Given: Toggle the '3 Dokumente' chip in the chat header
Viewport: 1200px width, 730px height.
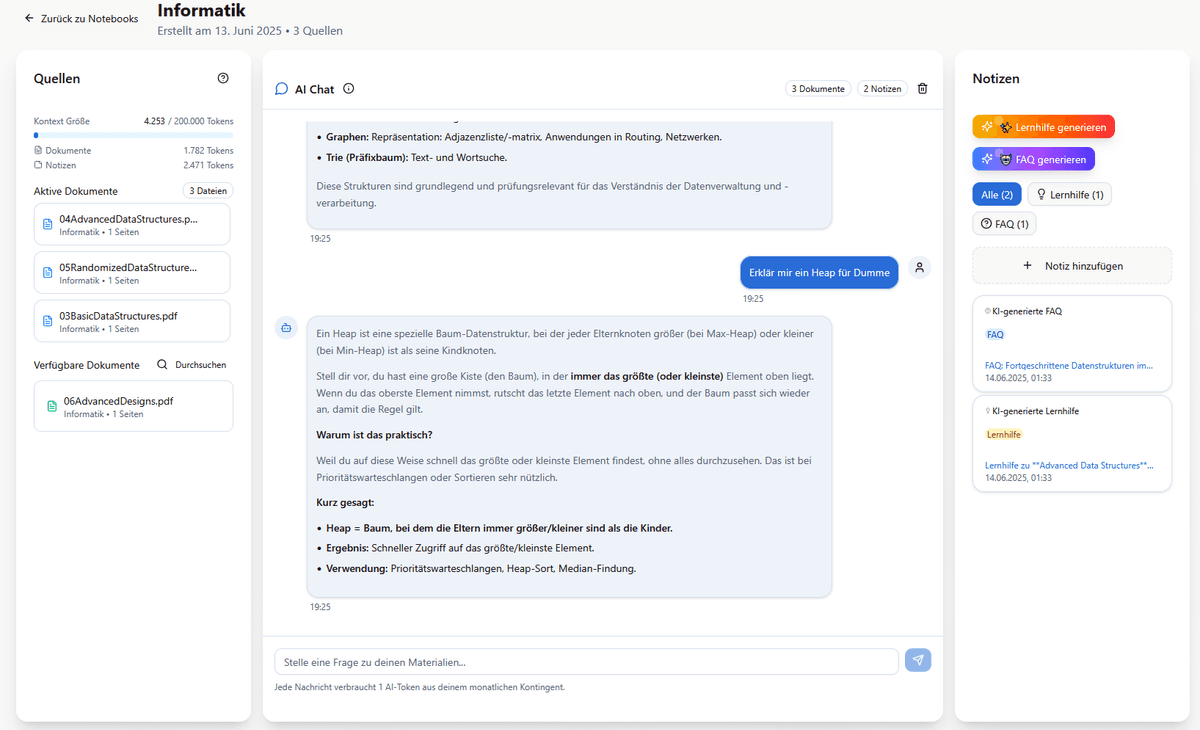Looking at the screenshot, I should point(818,88).
